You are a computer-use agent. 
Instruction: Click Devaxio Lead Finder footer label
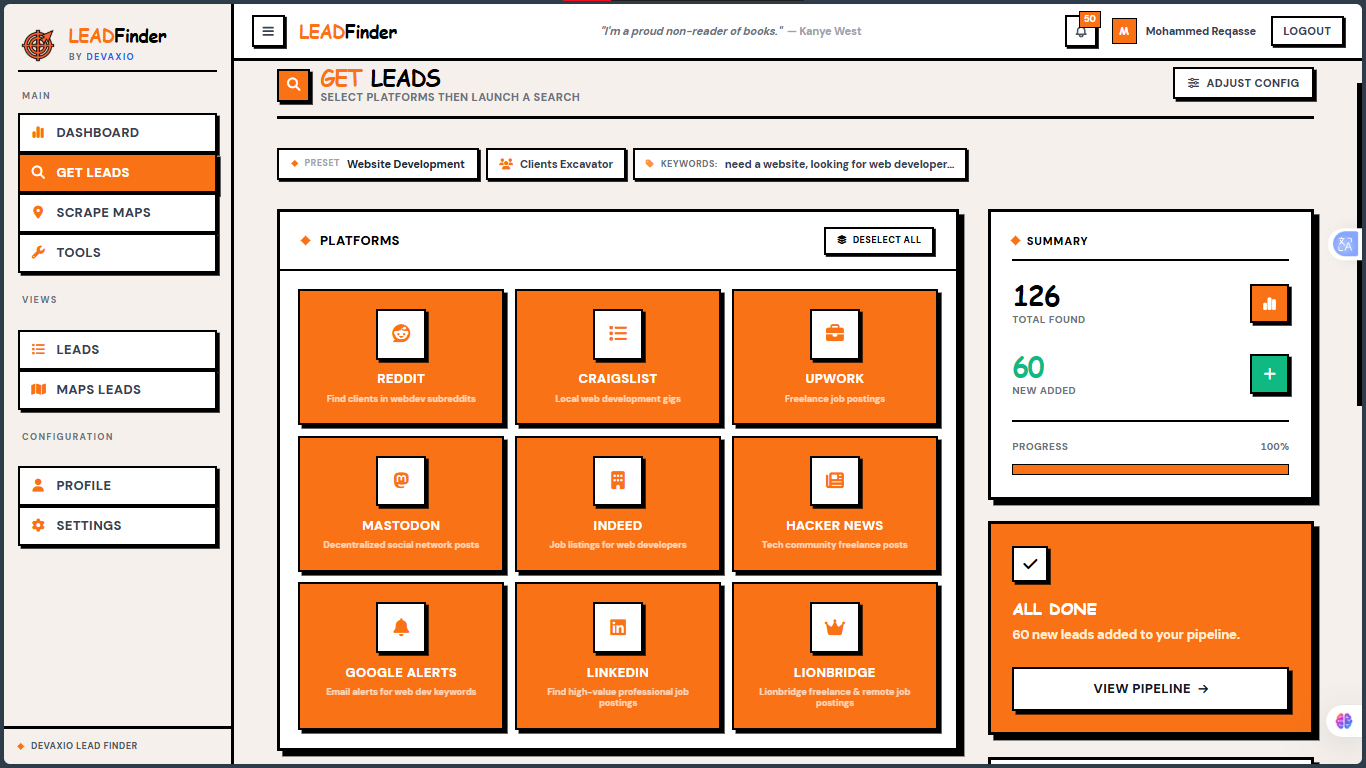tap(84, 746)
